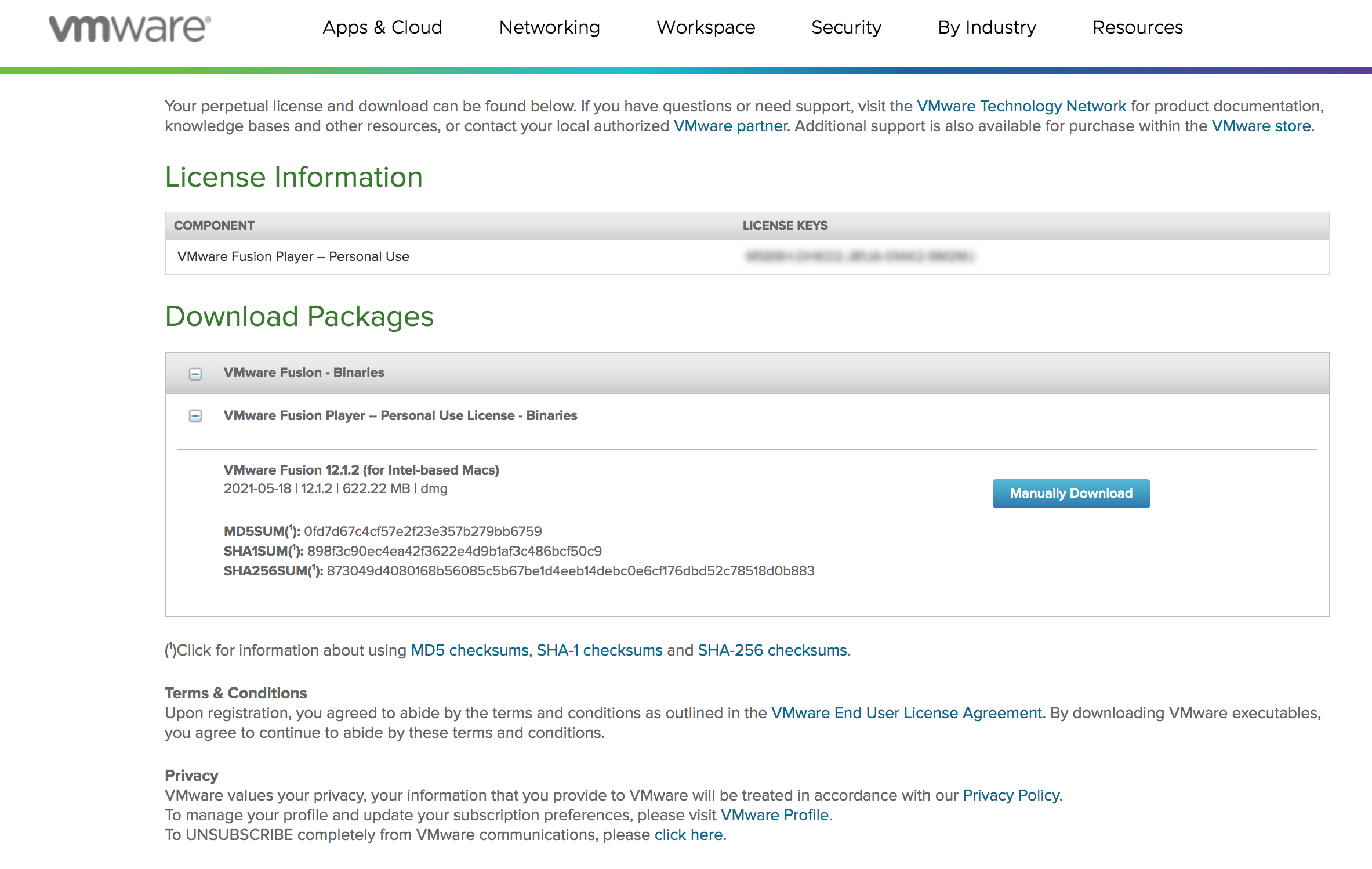1372x869 pixels.
Task: Open the Resources menu
Action: point(1138,27)
